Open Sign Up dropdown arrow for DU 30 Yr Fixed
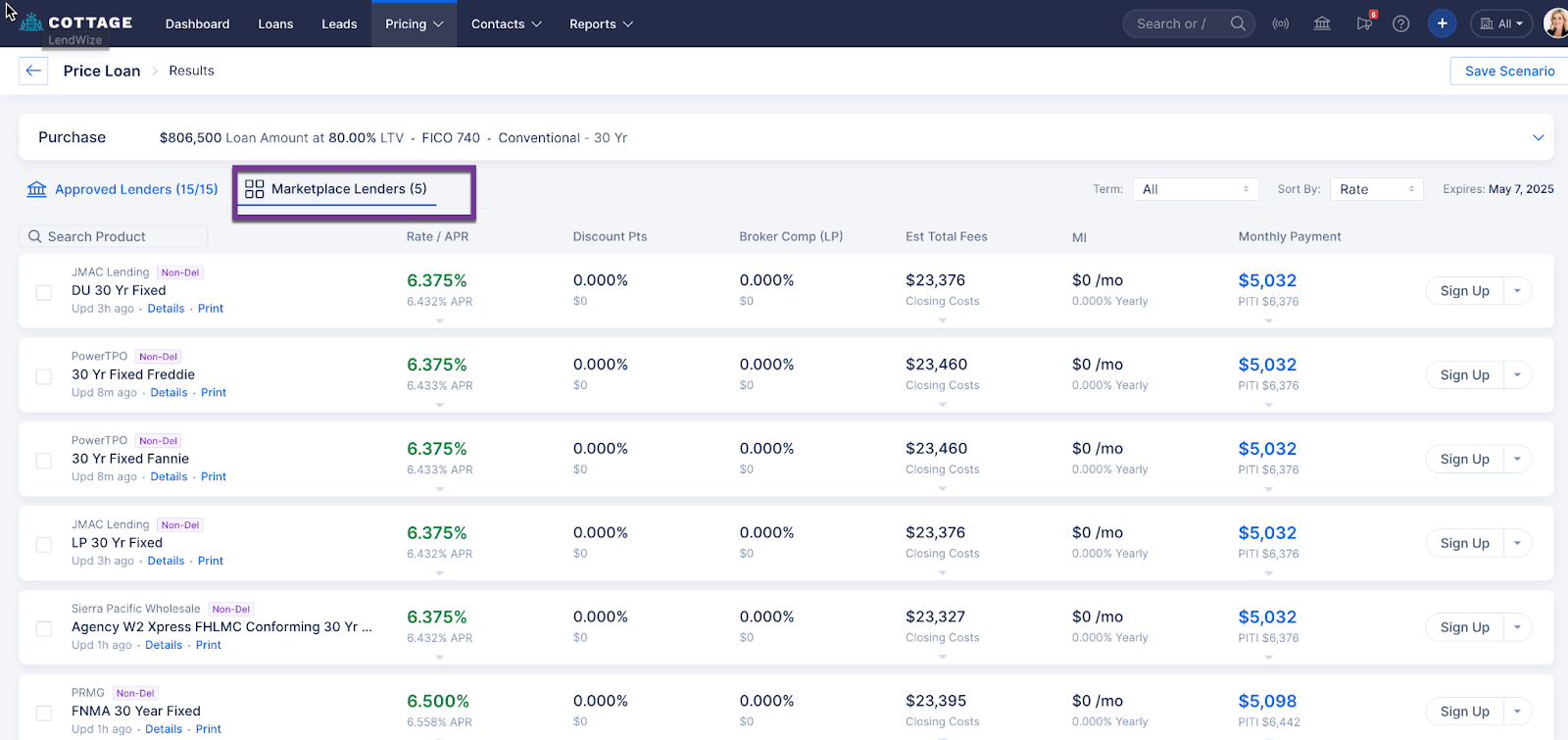The width and height of the screenshot is (1568, 740). [x=1517, y=291]
